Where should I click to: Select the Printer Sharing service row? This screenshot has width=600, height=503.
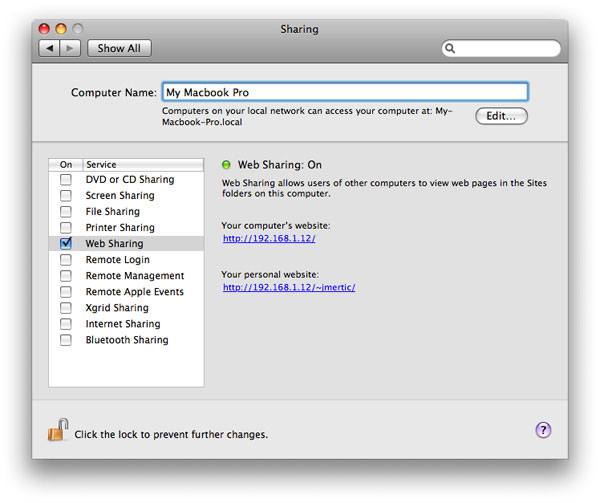126,228
